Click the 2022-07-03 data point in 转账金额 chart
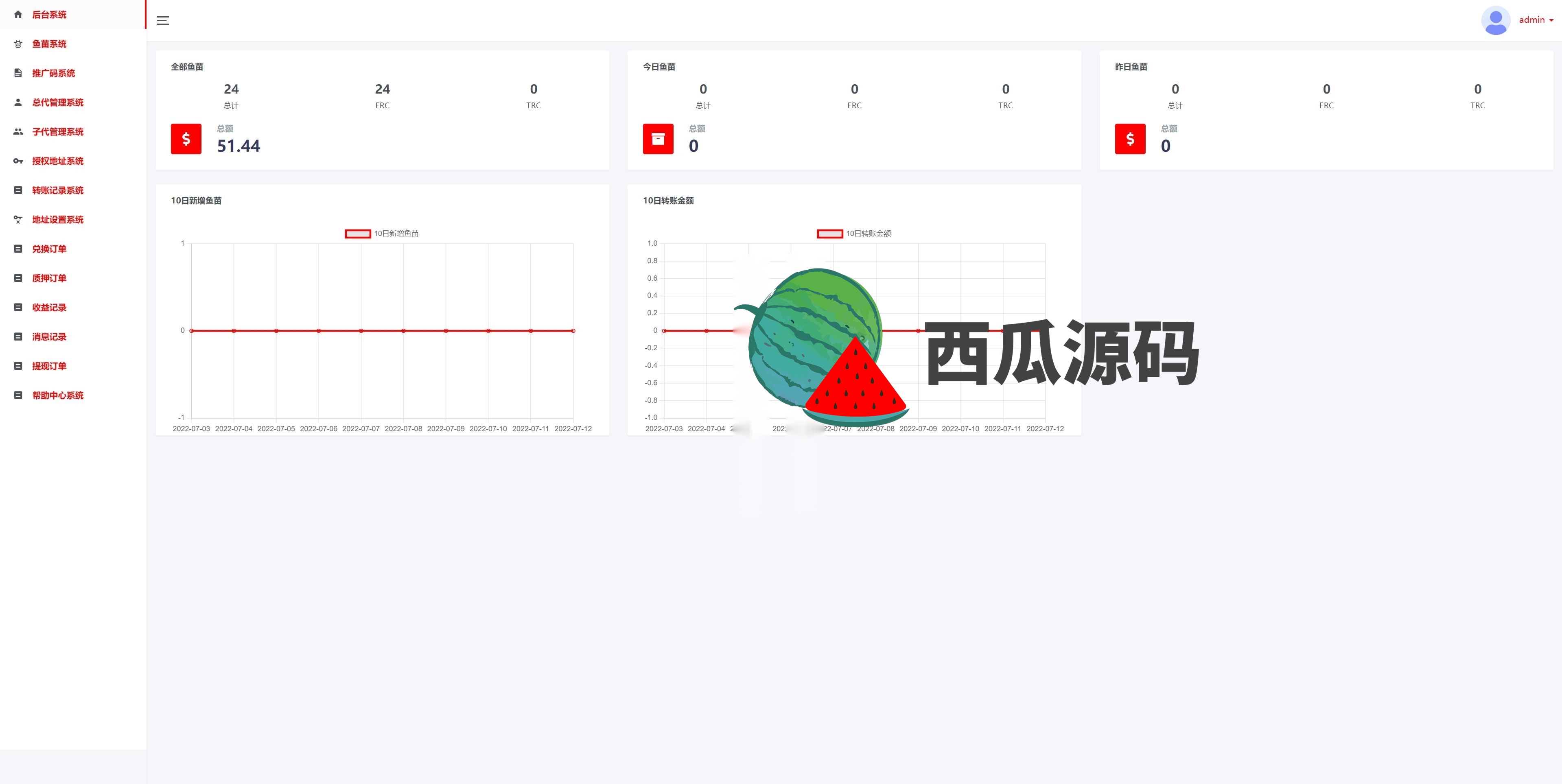This screenshot has height=784, width=1562. pos(664,330)
